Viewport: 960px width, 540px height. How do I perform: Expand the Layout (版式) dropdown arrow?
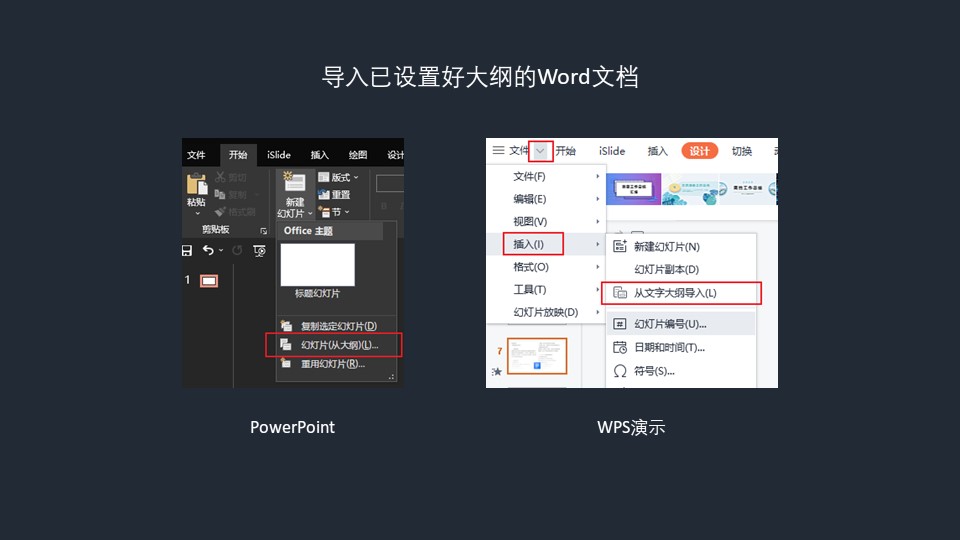click(356, 178)
